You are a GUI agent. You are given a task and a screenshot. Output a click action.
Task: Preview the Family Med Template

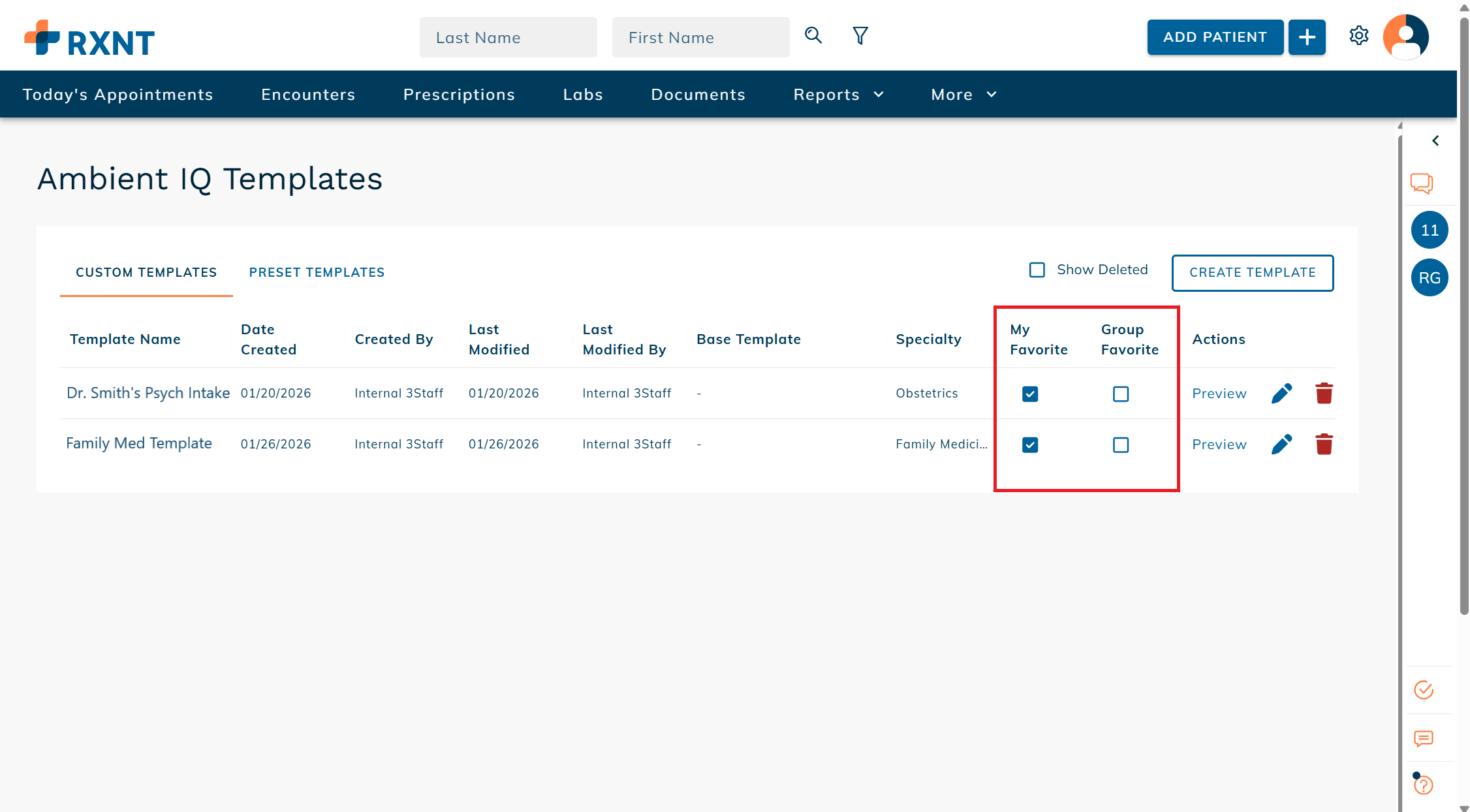[x=1219, y=445]
